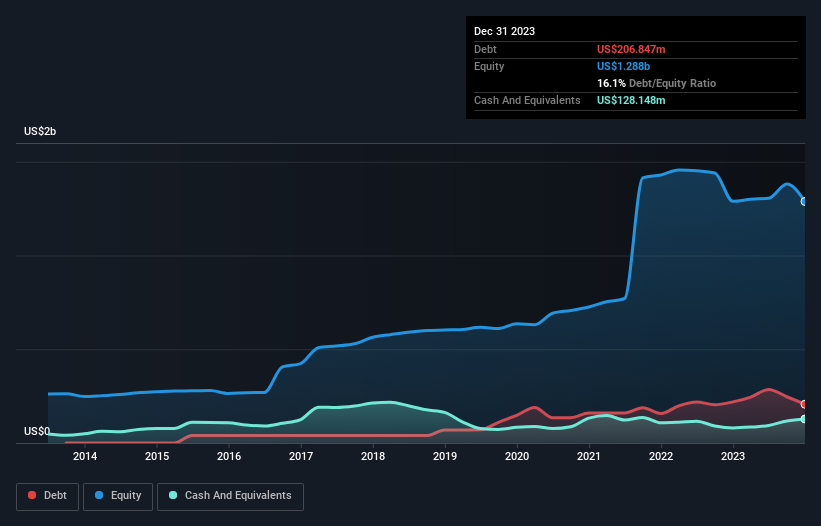The height and width of the screenshot is (526, 821).
Task: Click the US$2b y-axis label
Action: pyautogui.click(x=40, y=131)
